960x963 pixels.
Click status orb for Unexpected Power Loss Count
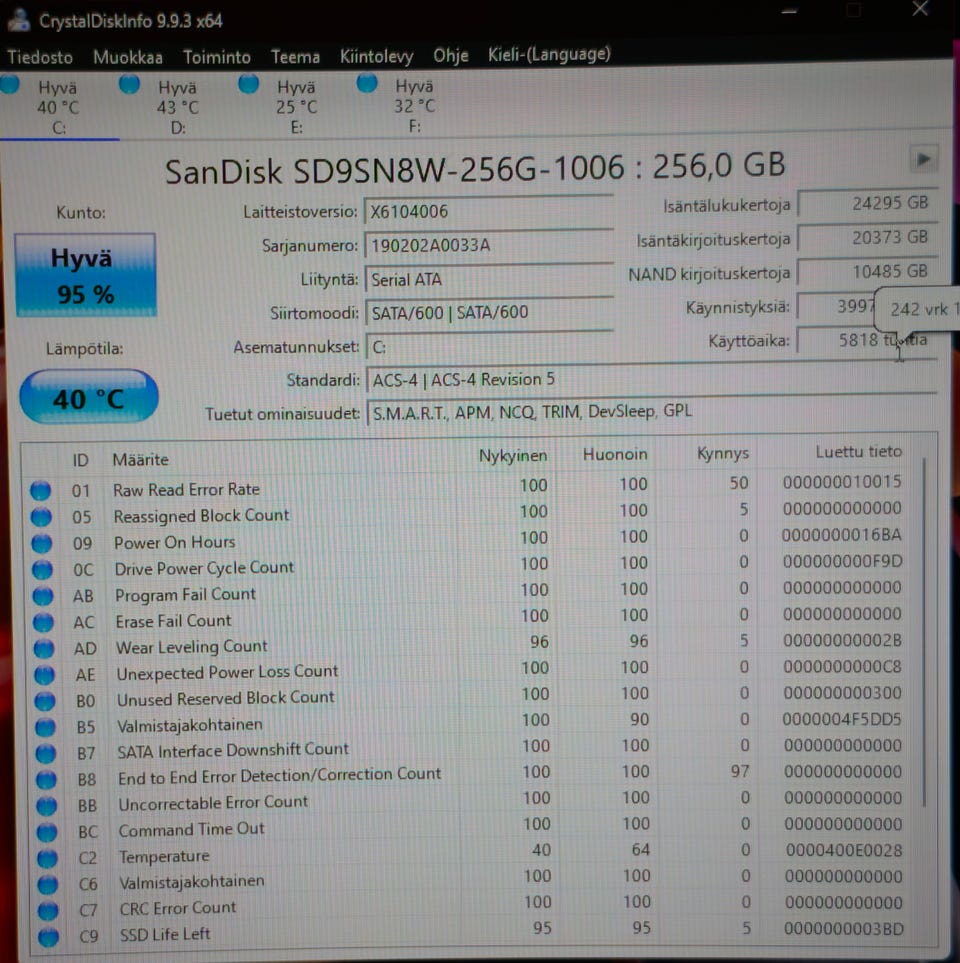click(44, 675)
